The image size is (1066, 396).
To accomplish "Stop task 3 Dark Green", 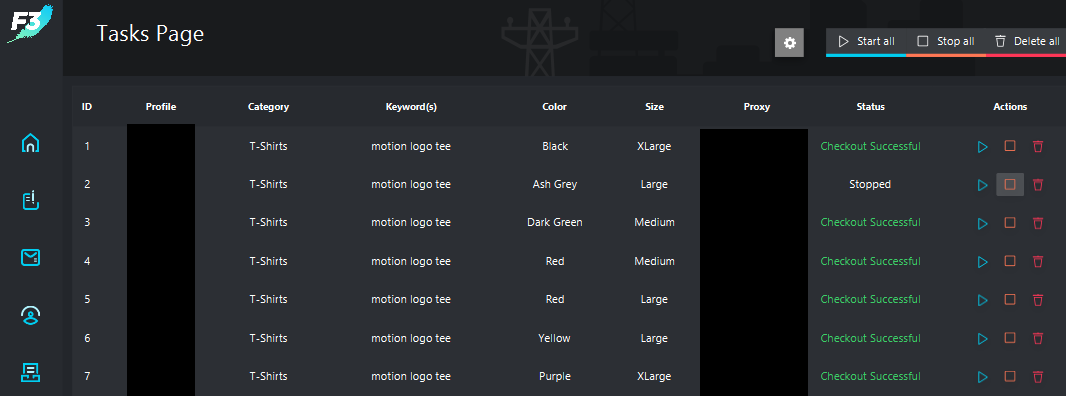I will pyautogui.click(x=1010, y=222).
